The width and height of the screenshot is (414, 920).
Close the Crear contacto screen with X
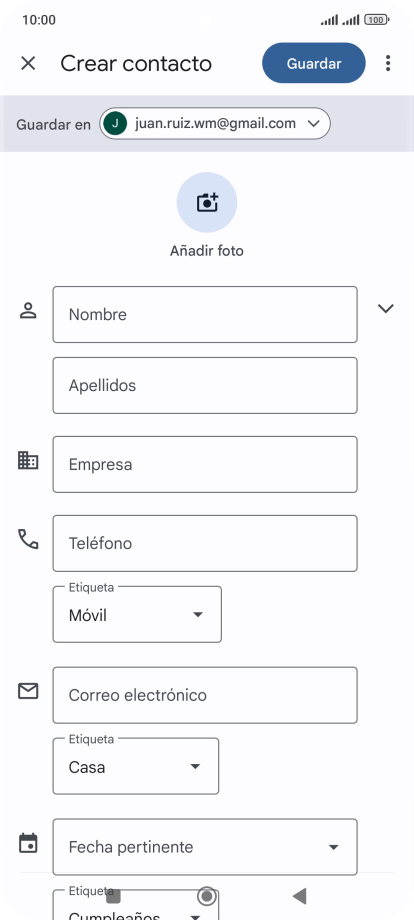point(28,63)
